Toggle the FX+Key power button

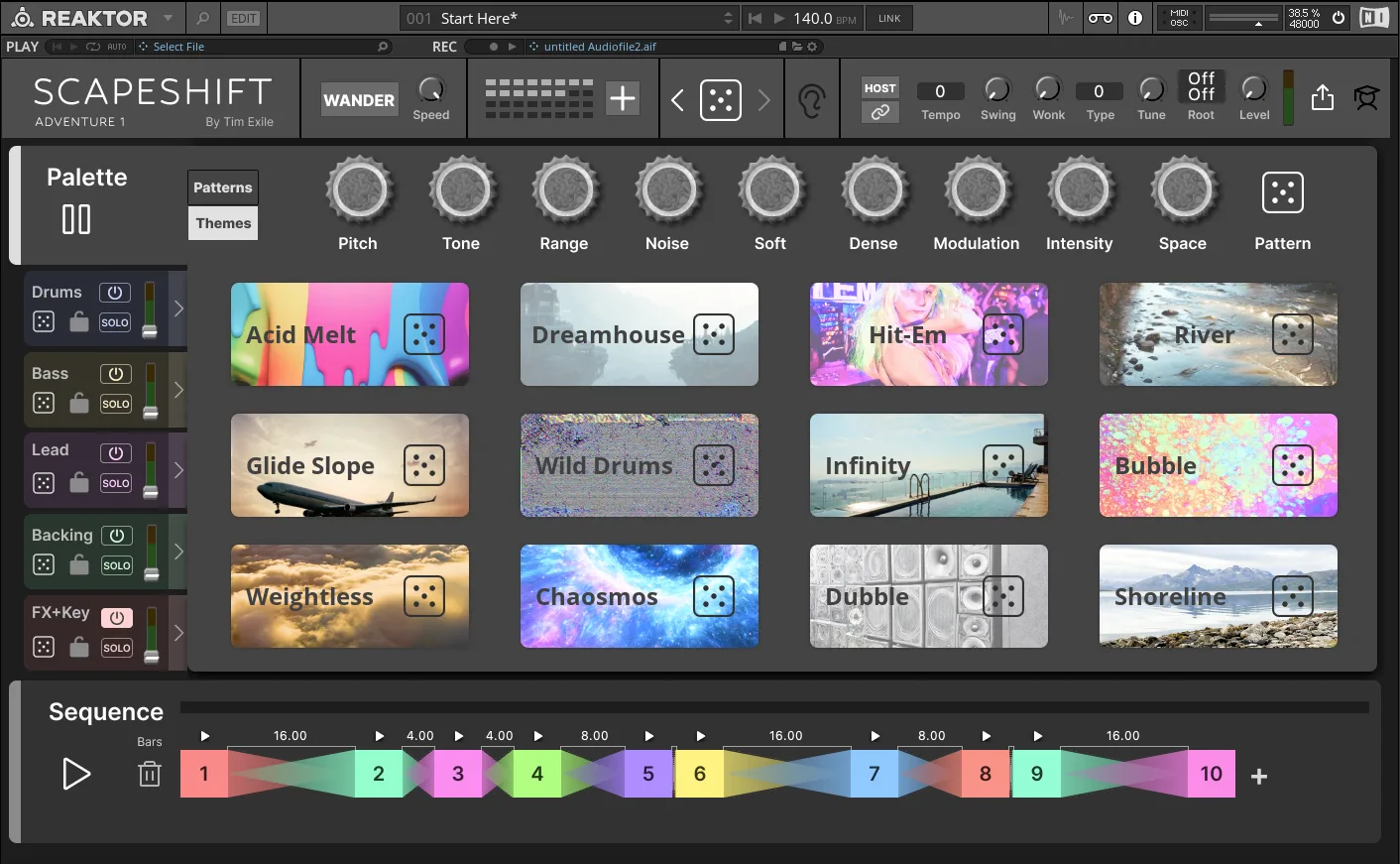[116, 617]
